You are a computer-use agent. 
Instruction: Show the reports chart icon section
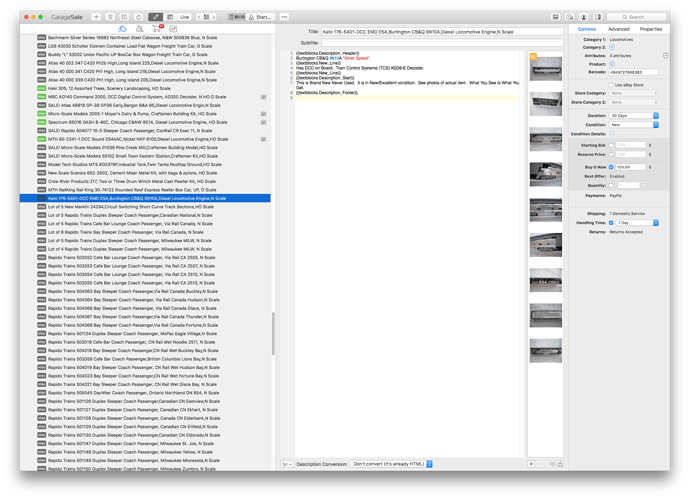click(173, 29)
